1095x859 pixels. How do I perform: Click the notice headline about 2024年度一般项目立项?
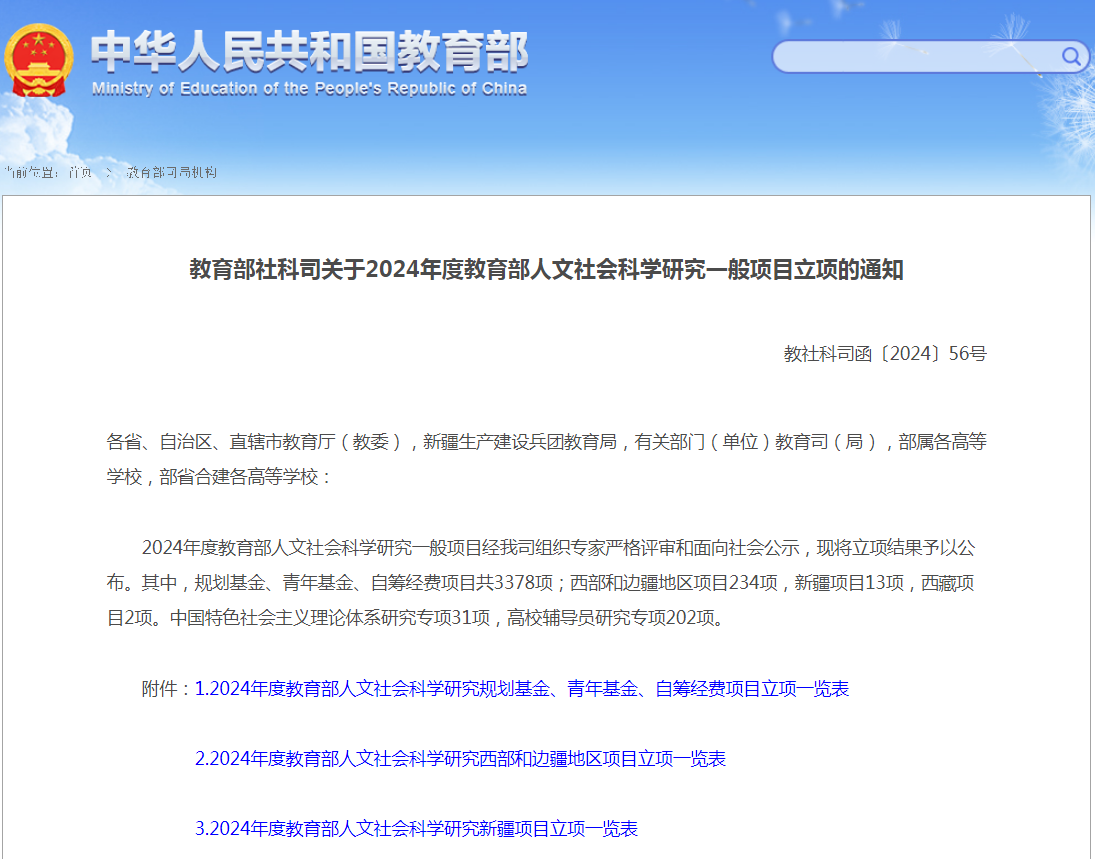click(546, 270)
